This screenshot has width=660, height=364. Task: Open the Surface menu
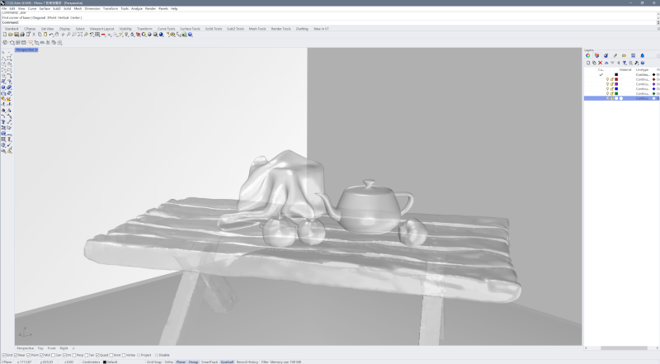(x=45, y=8)
